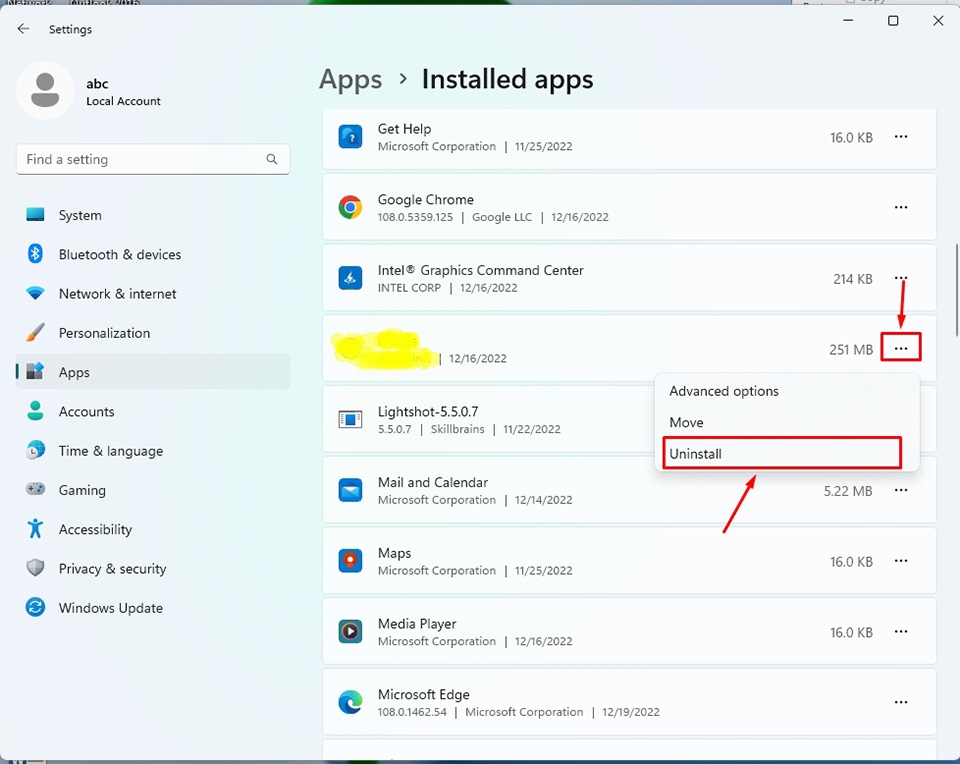Open more options for the 251 MB app
This screenshot has width=960, height=764.
click(x=901, y=348)
